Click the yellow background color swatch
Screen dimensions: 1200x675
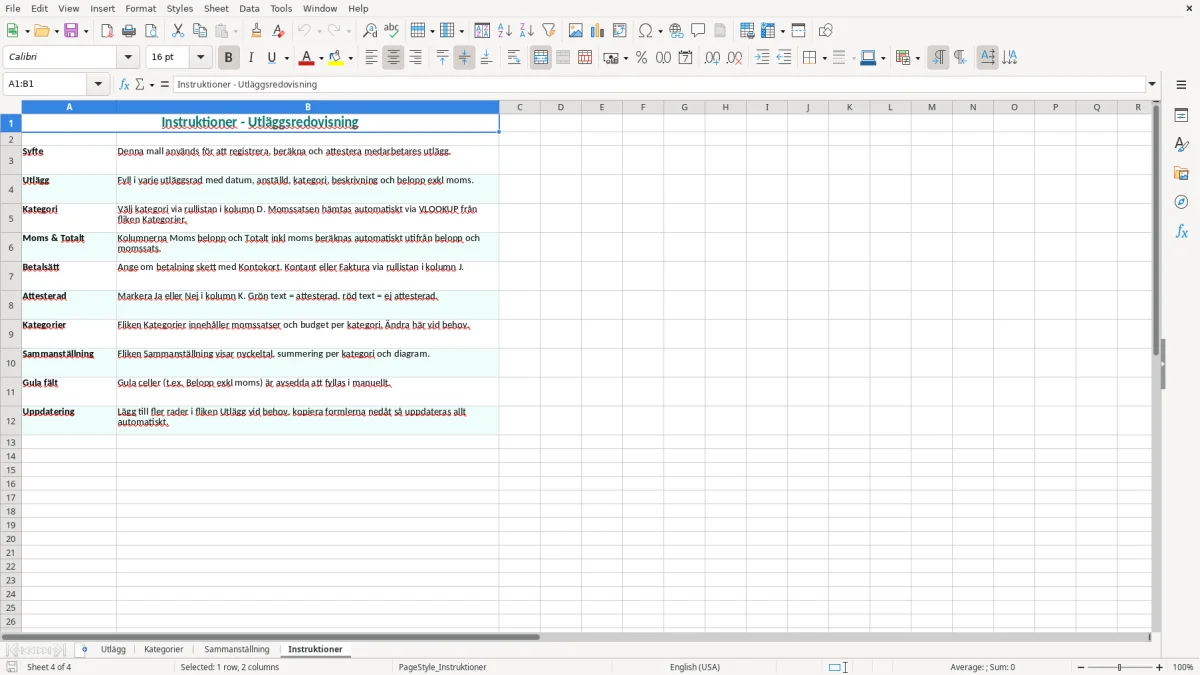336,58
